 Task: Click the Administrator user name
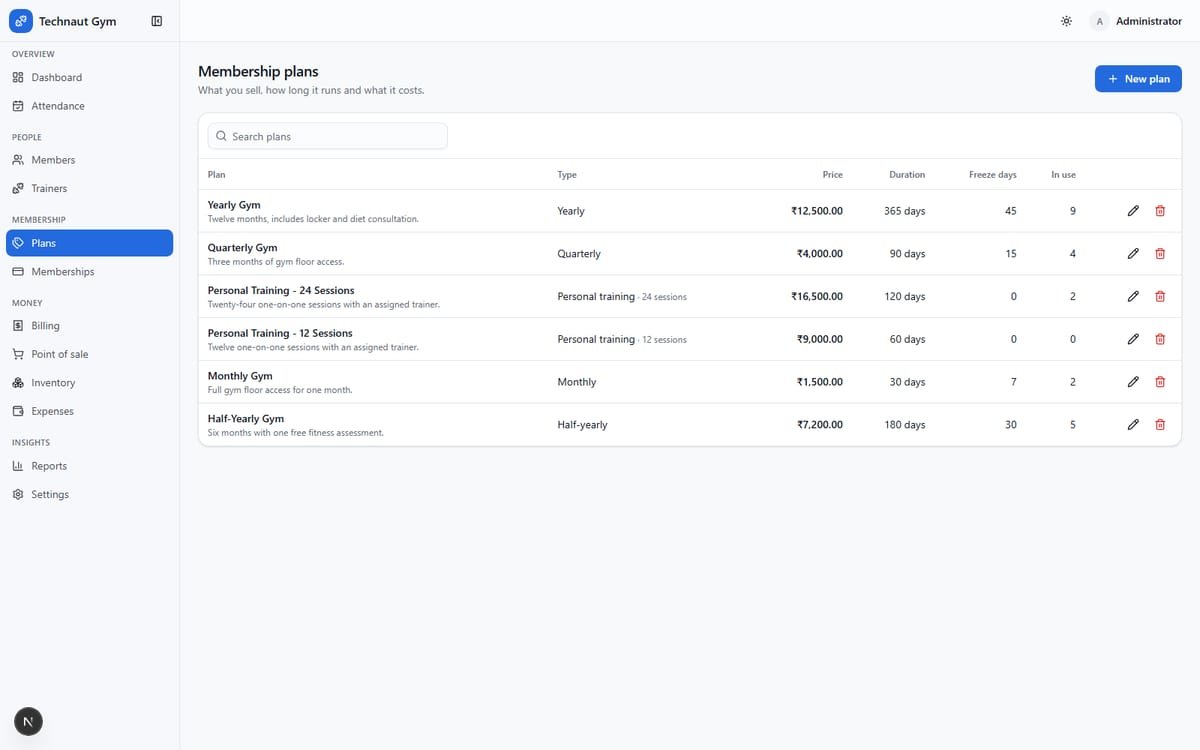coord(1149,21)
